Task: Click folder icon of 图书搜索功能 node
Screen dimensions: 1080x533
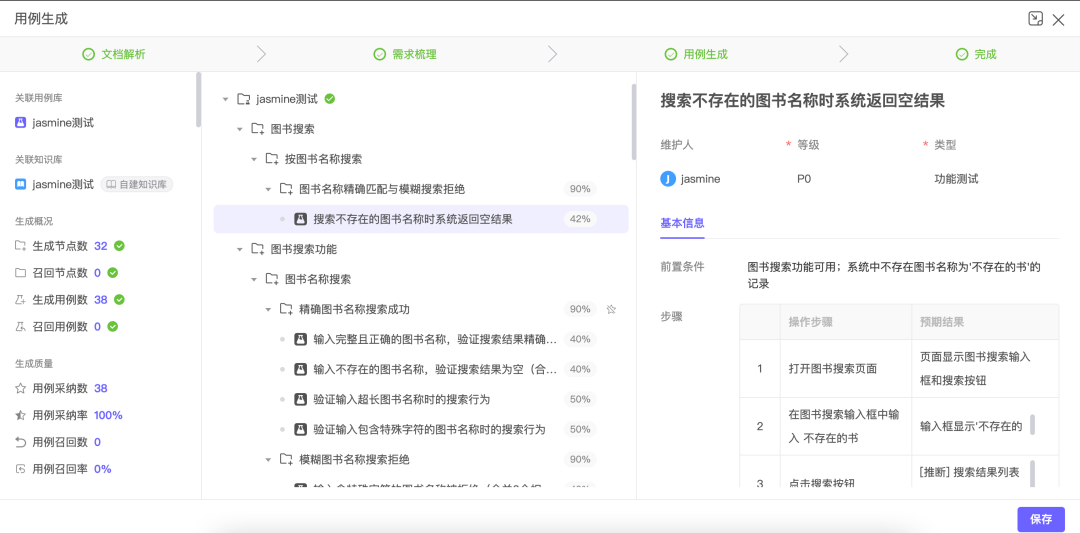Action: coord(258,249)
